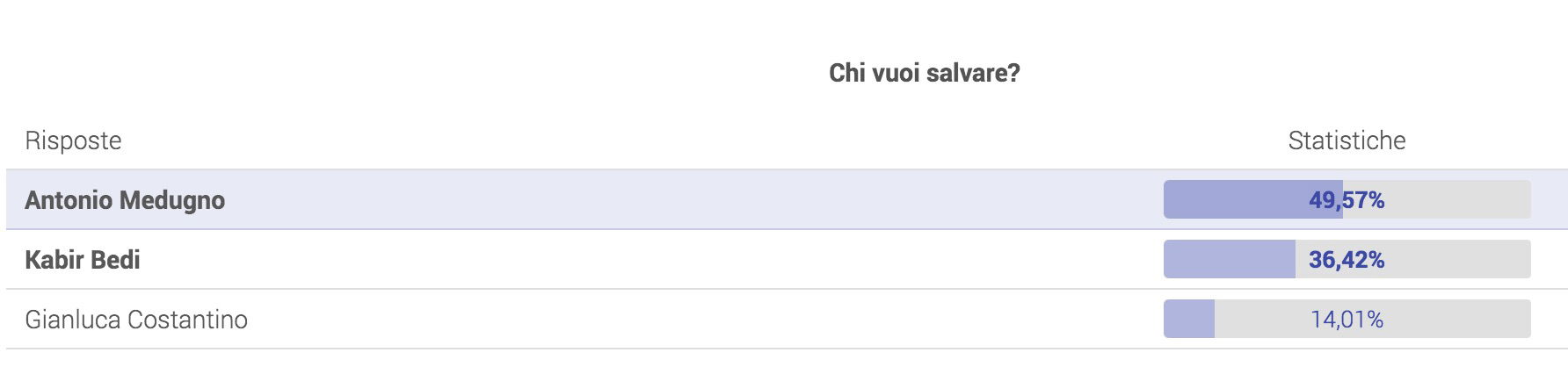Viewport: 1568px width, 367px height.
Task: Click the 14,01% percentage label
Action: point(1347,320)
